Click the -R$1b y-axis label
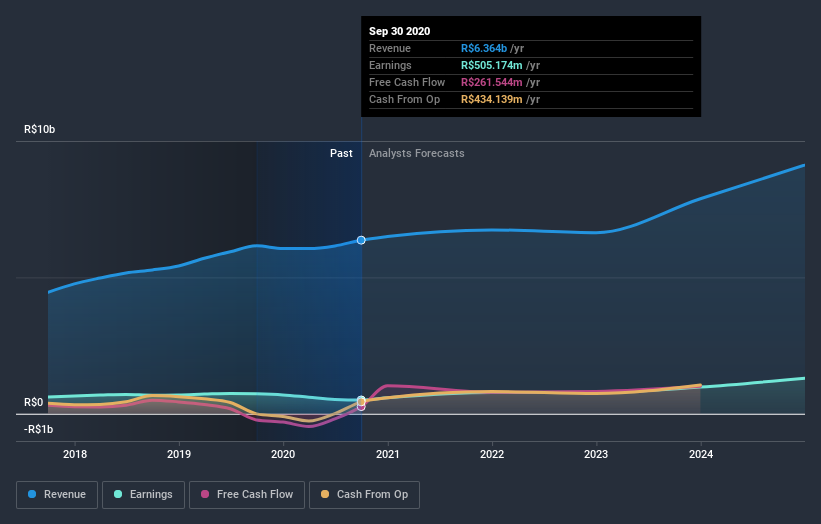 [x=38, y=429]
